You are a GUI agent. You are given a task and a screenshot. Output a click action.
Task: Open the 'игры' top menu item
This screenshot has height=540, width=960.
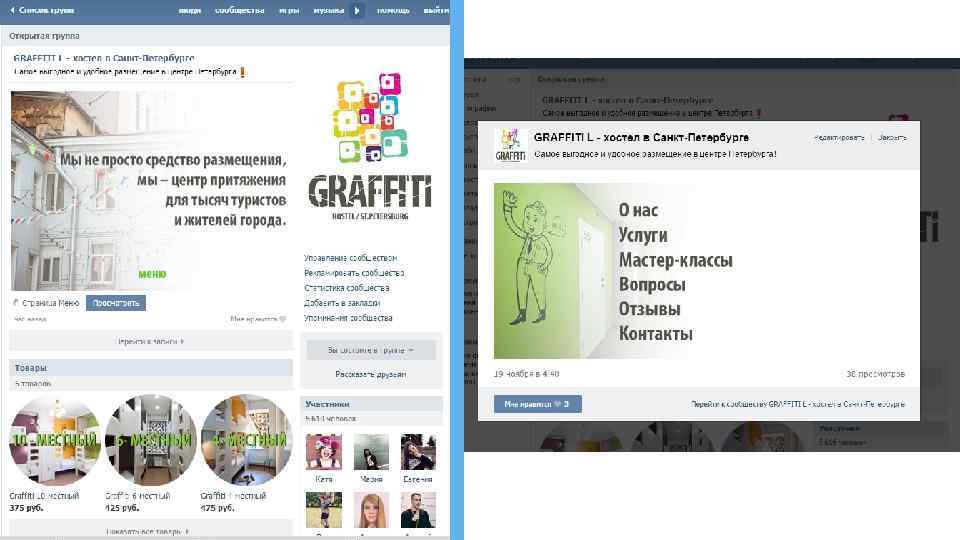click(289, 10)
